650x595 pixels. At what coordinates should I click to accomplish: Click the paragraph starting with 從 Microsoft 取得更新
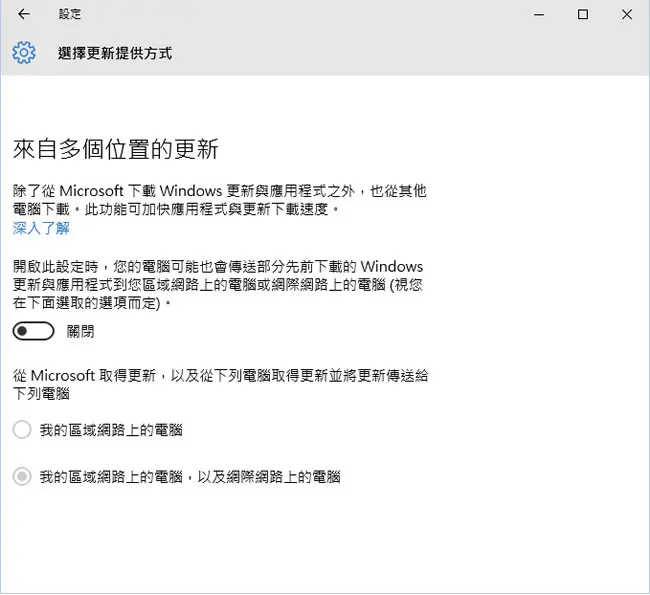(x=221, y=384)
